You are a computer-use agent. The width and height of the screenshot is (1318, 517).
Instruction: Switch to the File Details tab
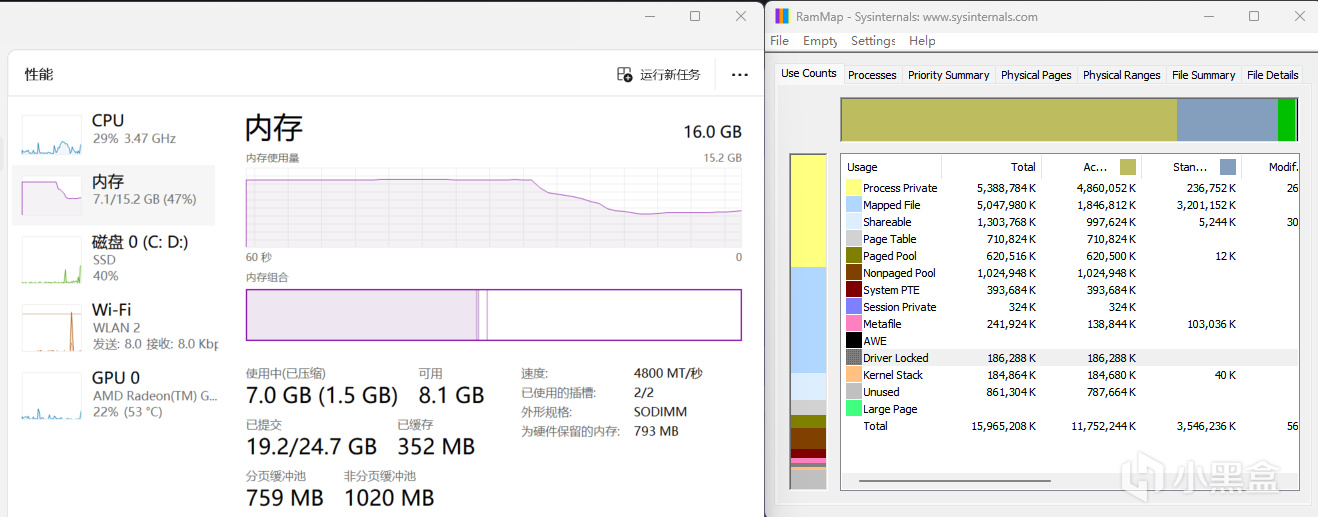click(x=1272, y=75)
